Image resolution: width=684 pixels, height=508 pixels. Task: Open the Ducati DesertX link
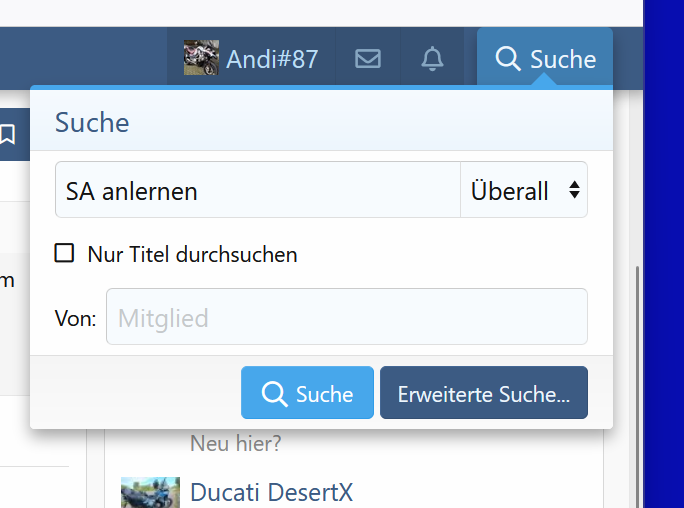pyautogui.click(x=271, y=492)
